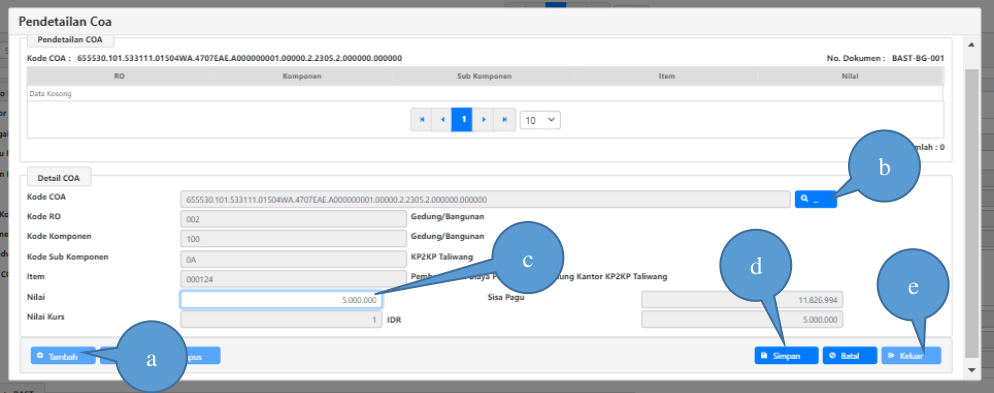
Task: Click the Kode Komponen field
Action: pyautogui.click(x=294, y=238)
